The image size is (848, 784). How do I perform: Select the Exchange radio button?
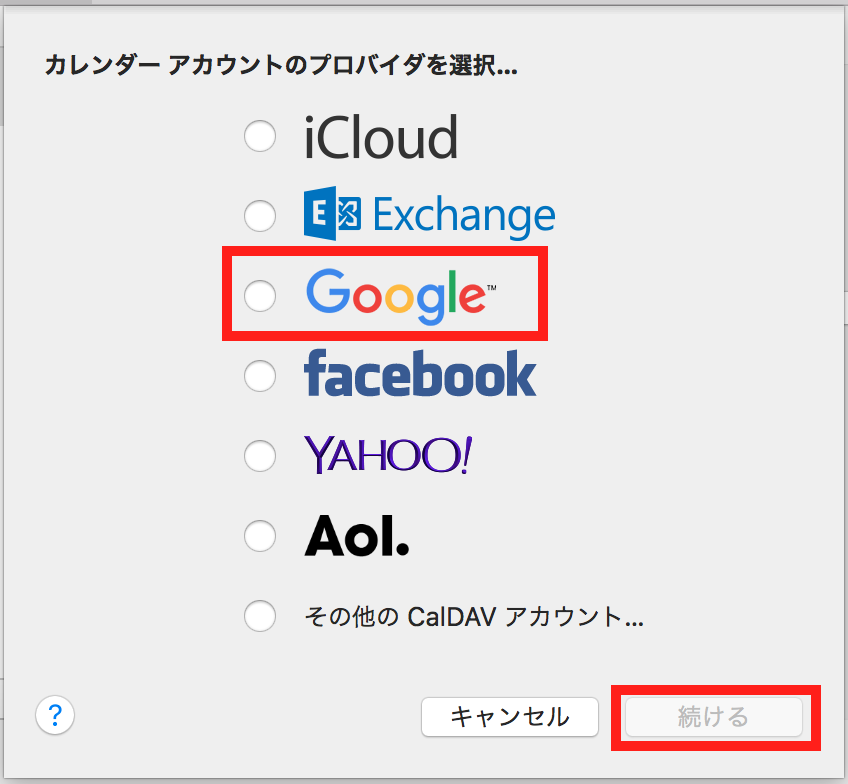coord(260,216)
